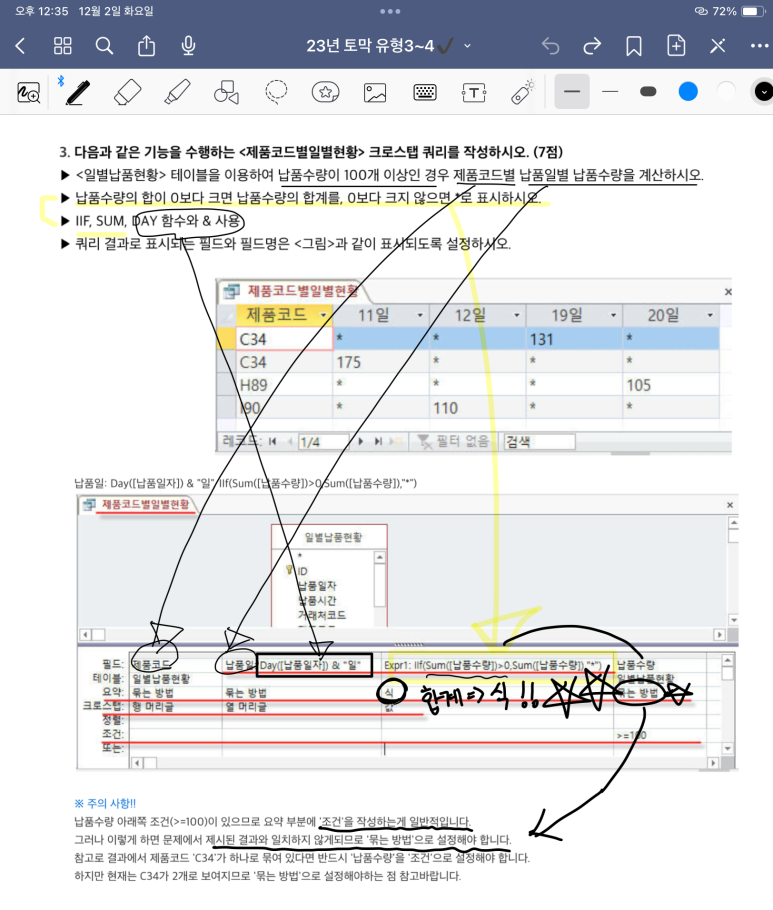The image size is (773, 910).
Task: Select the Shapes tool
Action: point(226,92)
